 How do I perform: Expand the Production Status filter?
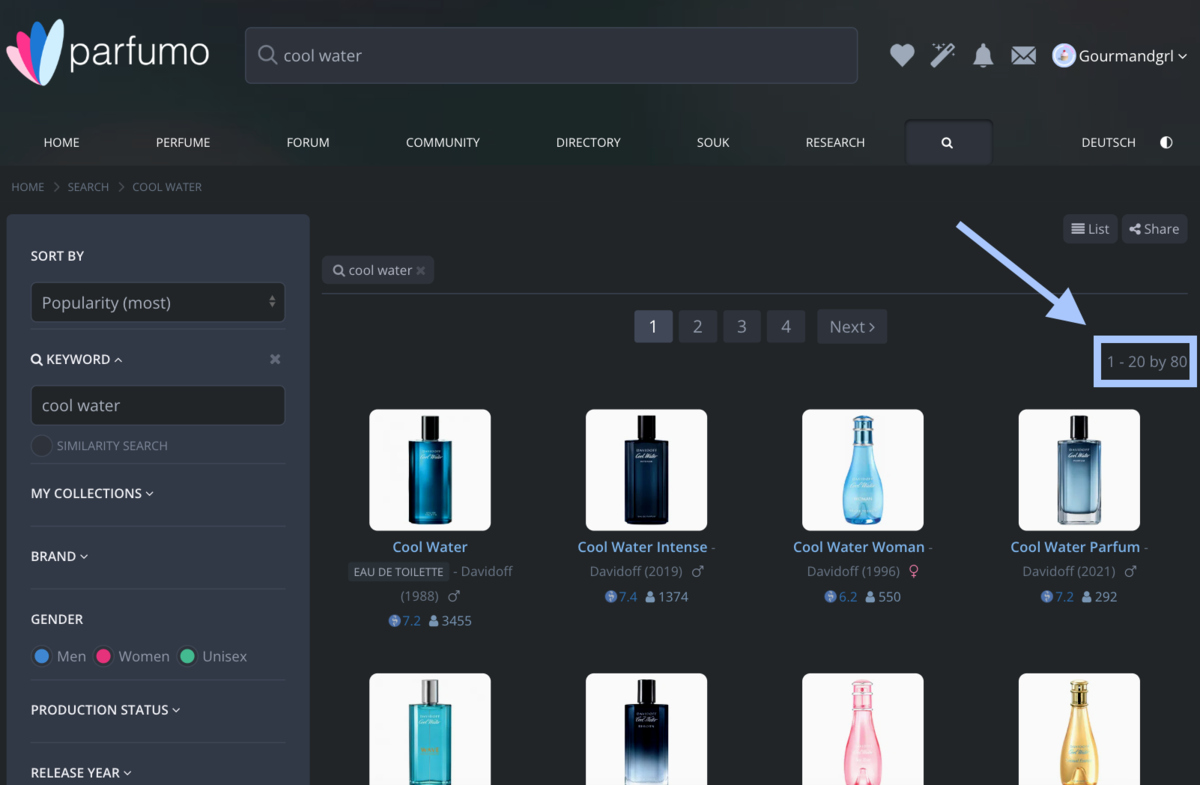click(105, 710)
